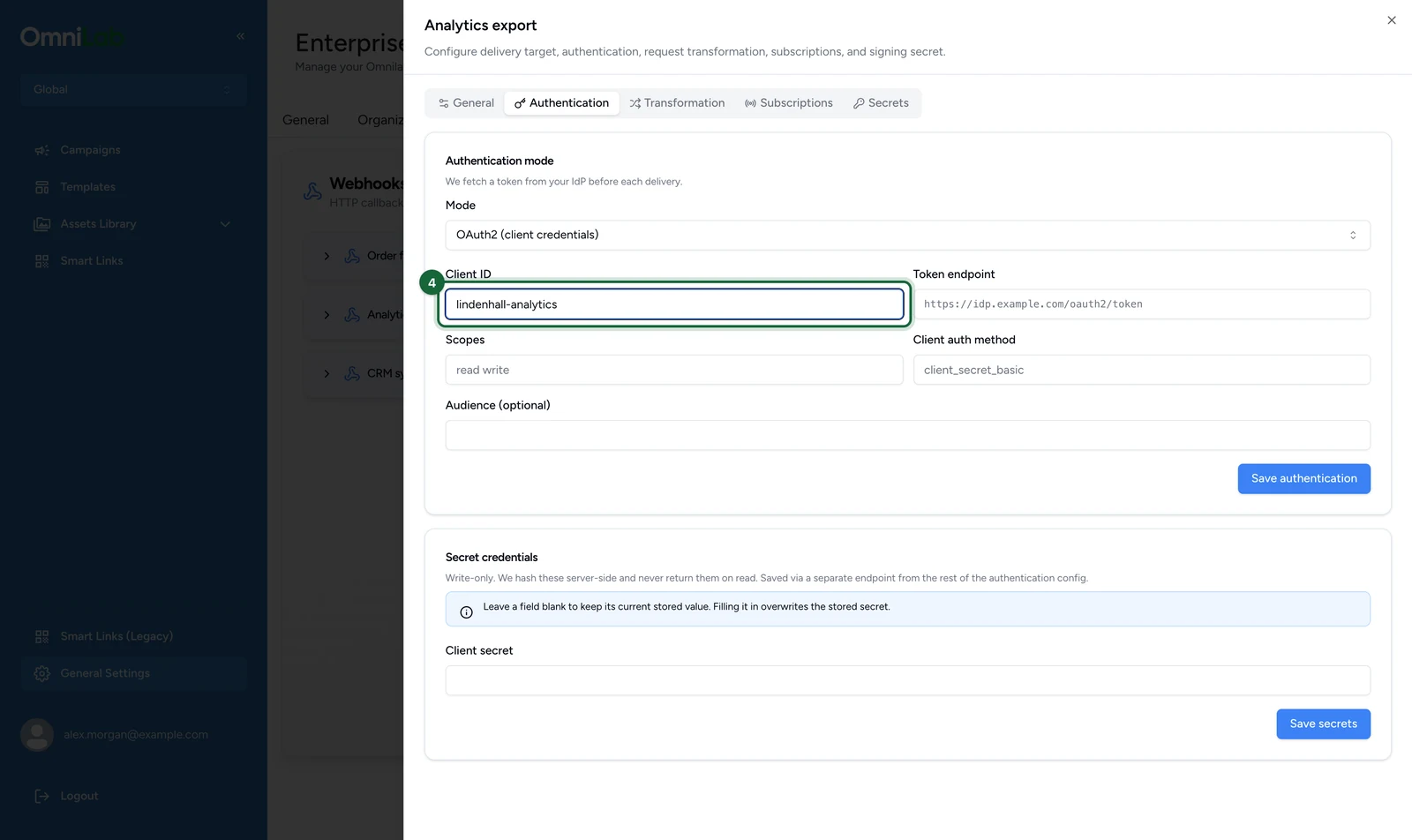Click the webhook icon on the Order row
Screen dimensions: 1412x840
(x=352, y=256)
